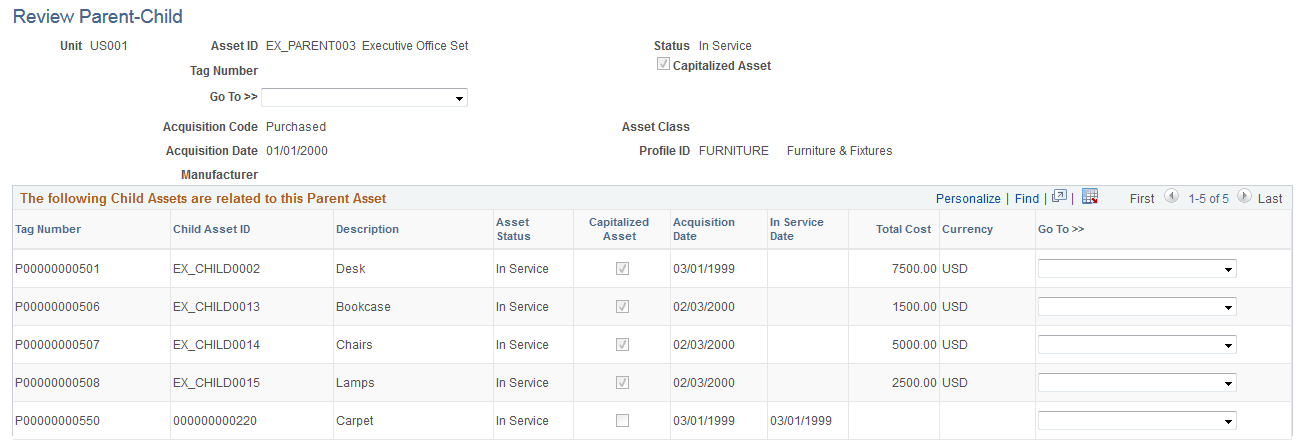This screenshot has width=1298, height=446.
Task: Click the Acquisition Date column header
Action: (x=704, y=229)
